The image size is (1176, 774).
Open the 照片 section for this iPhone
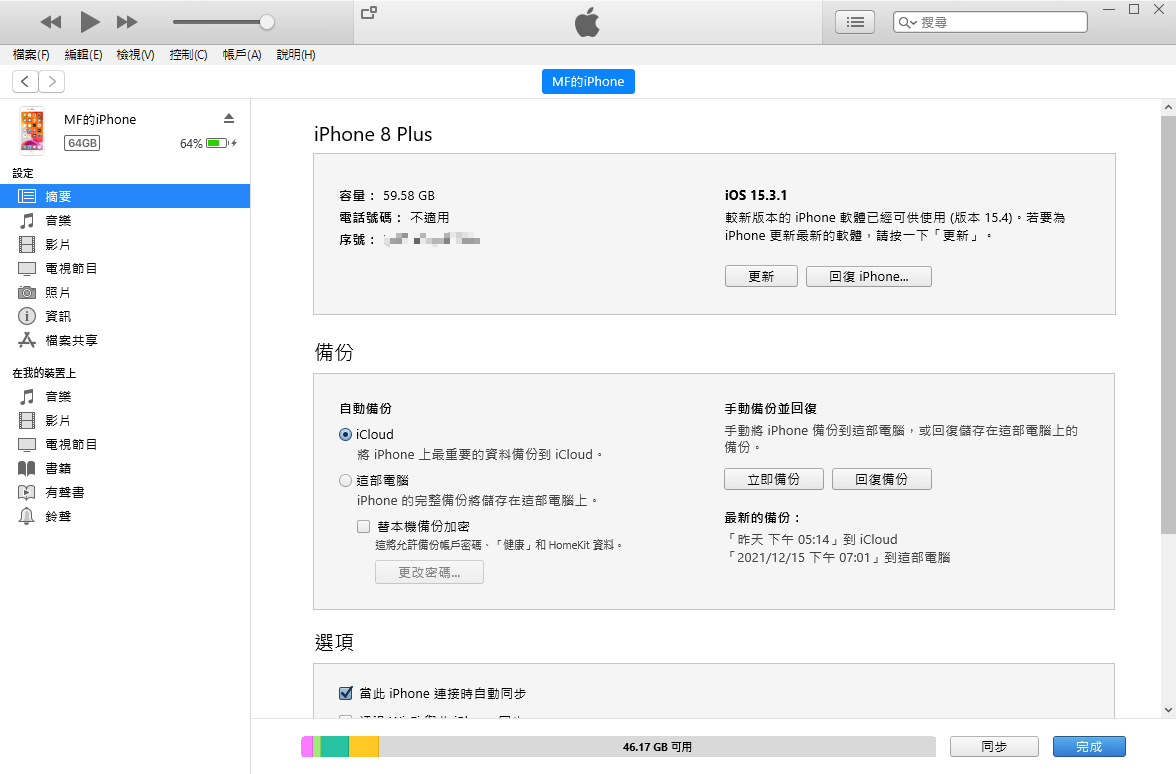click(58, 292)
